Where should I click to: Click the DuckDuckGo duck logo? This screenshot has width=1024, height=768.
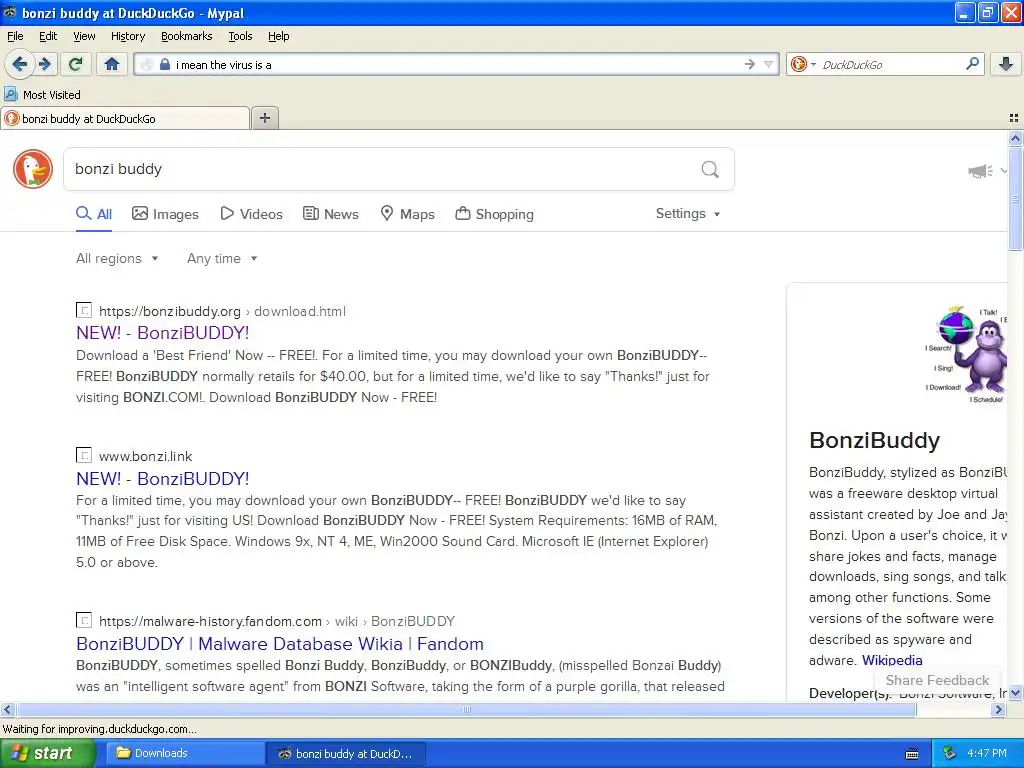[33, 168]
